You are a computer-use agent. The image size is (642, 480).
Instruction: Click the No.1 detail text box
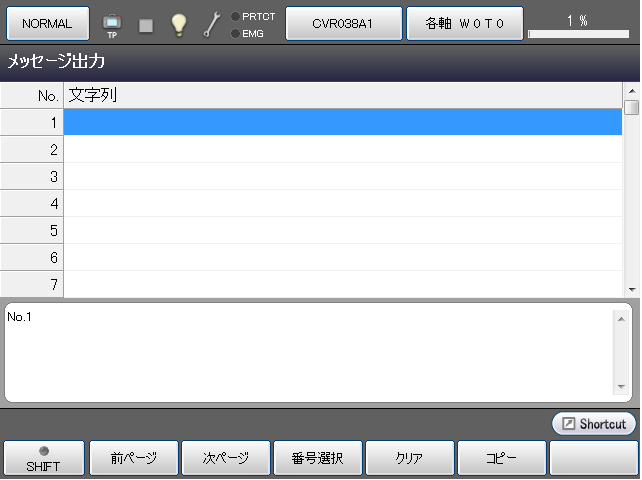(308, 352)
